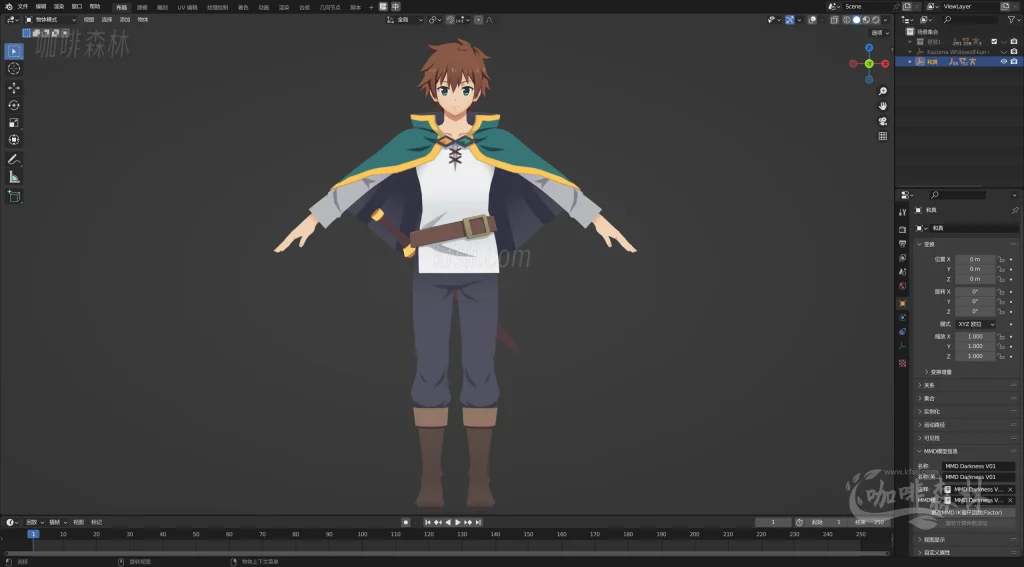The image size is (1024, 567).
Task: Open the Edit menu
Action: [x=40, y=7]
